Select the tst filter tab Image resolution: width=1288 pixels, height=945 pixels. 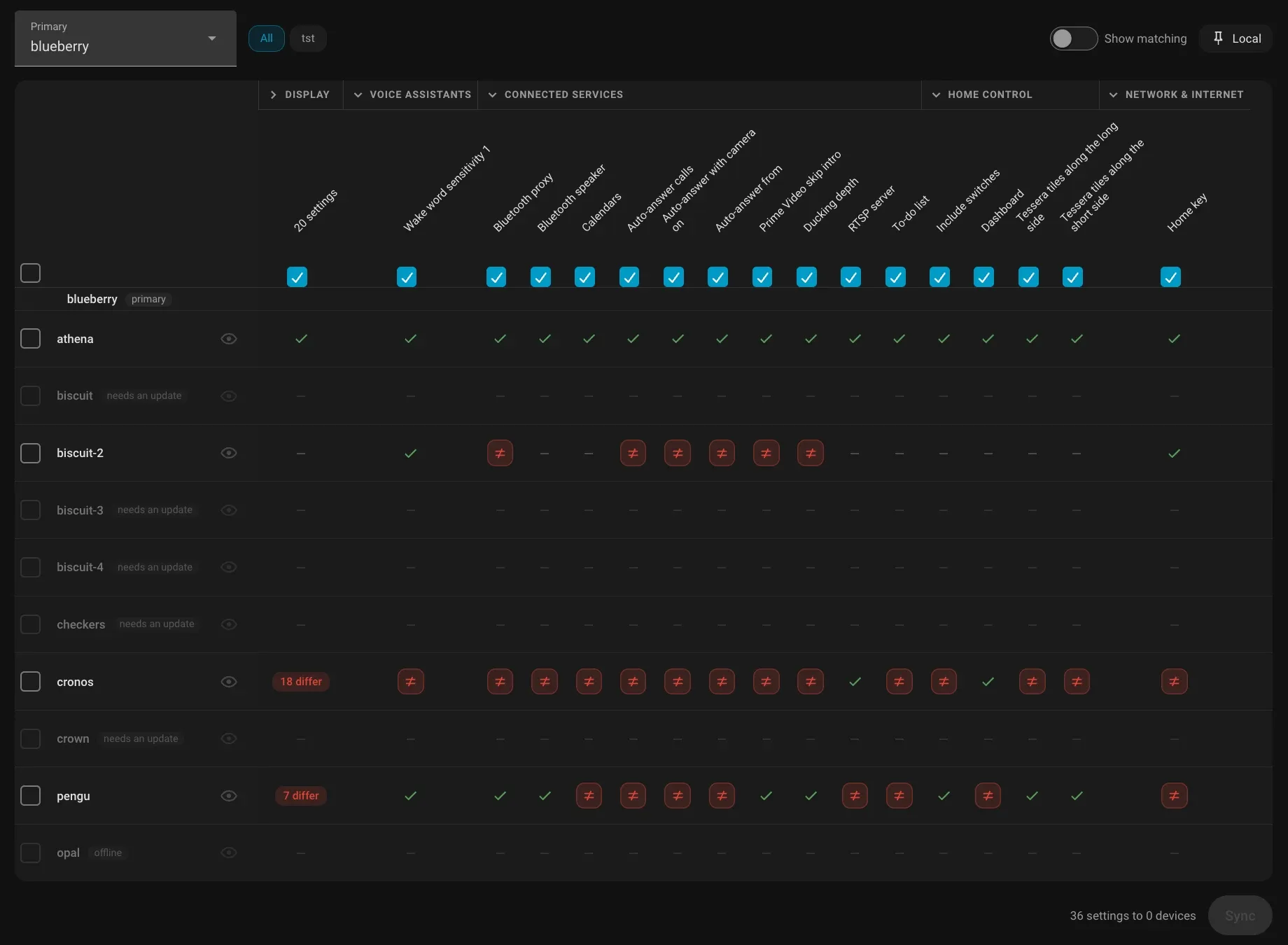(308, 38)
